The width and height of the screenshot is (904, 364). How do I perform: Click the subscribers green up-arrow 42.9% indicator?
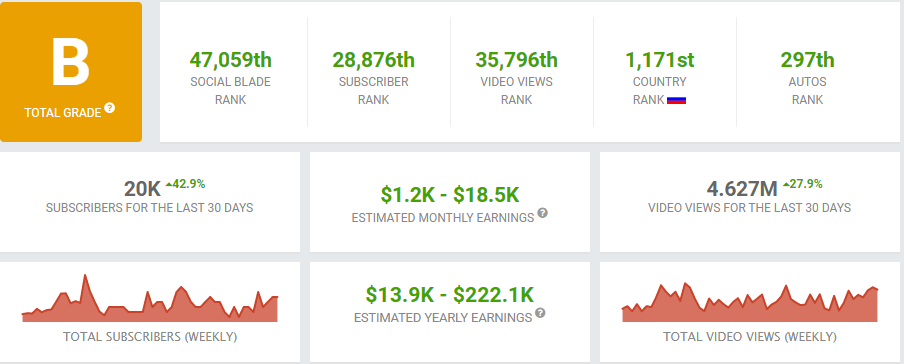[185, 185]
